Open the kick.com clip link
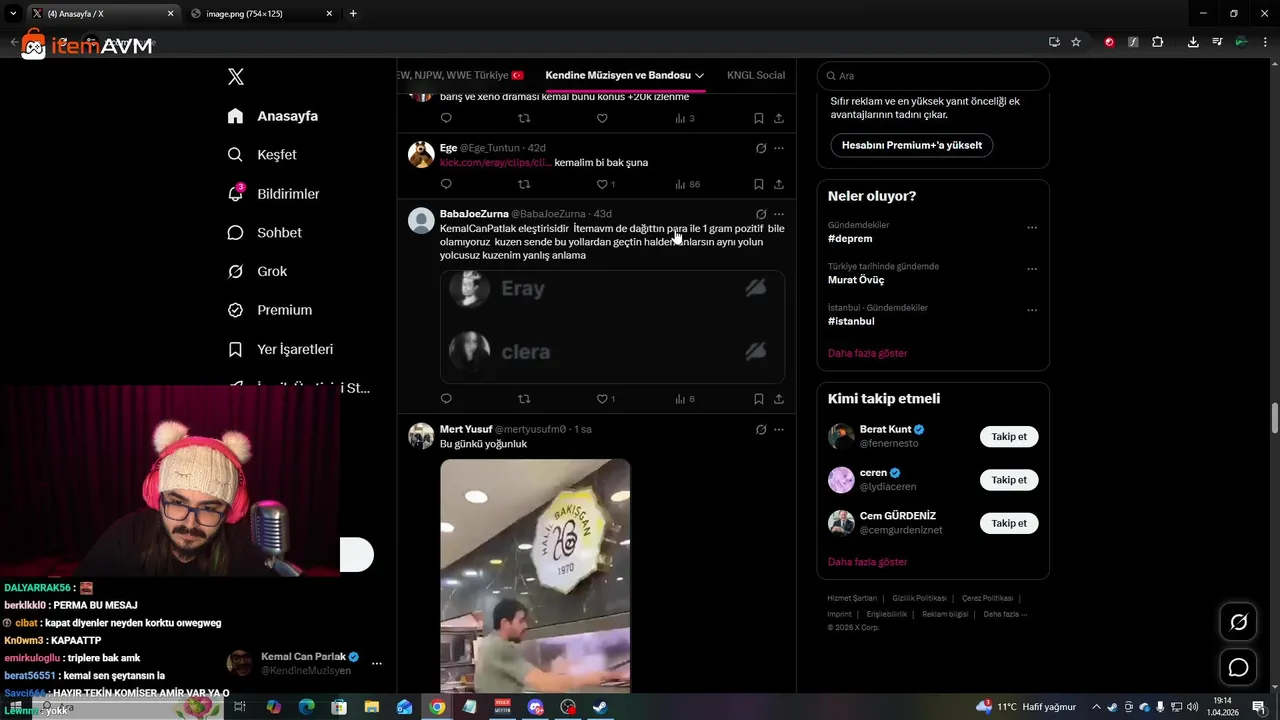The width and height of the screenshot is (1280, 720). [x=495, y=162]
